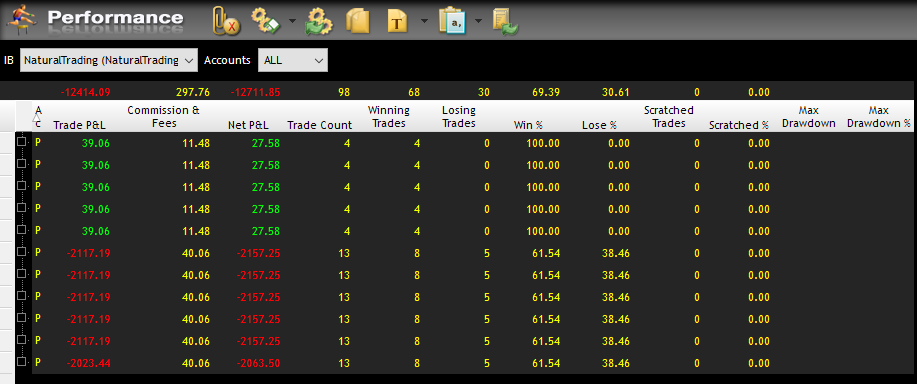Viewport: 917px width, 384px height.
Task: Click the stacked documents copy icon
Action: 358,21
